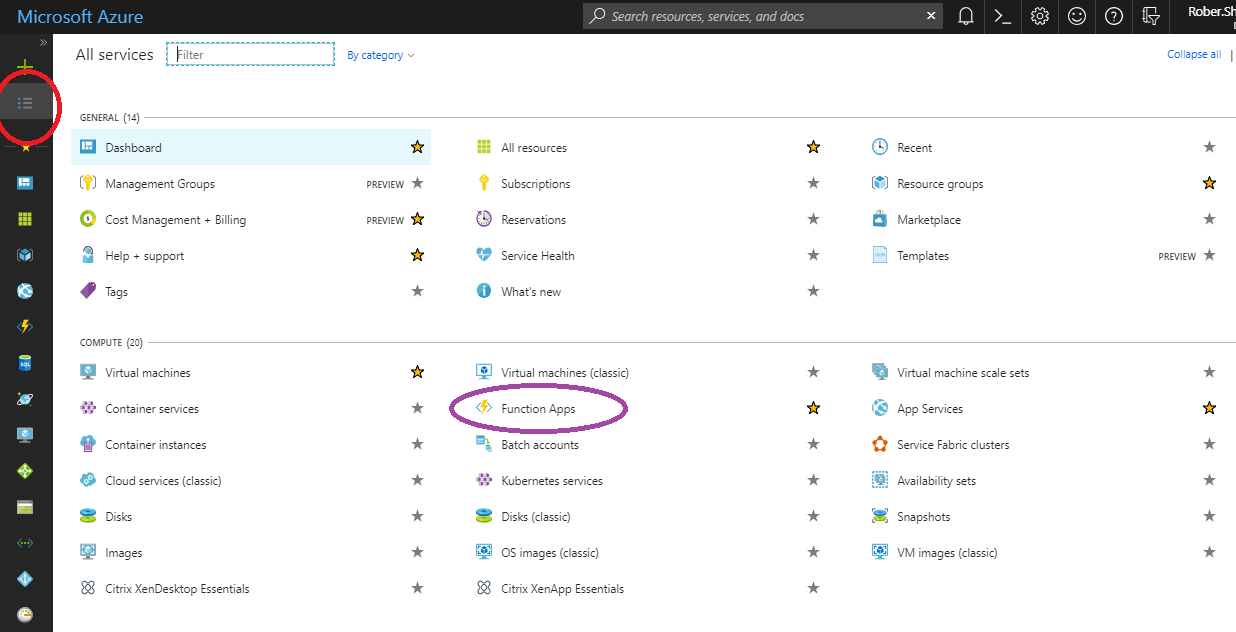Open Container instances
Viewport: 1236px width, 632px height.
pos(156,445)
